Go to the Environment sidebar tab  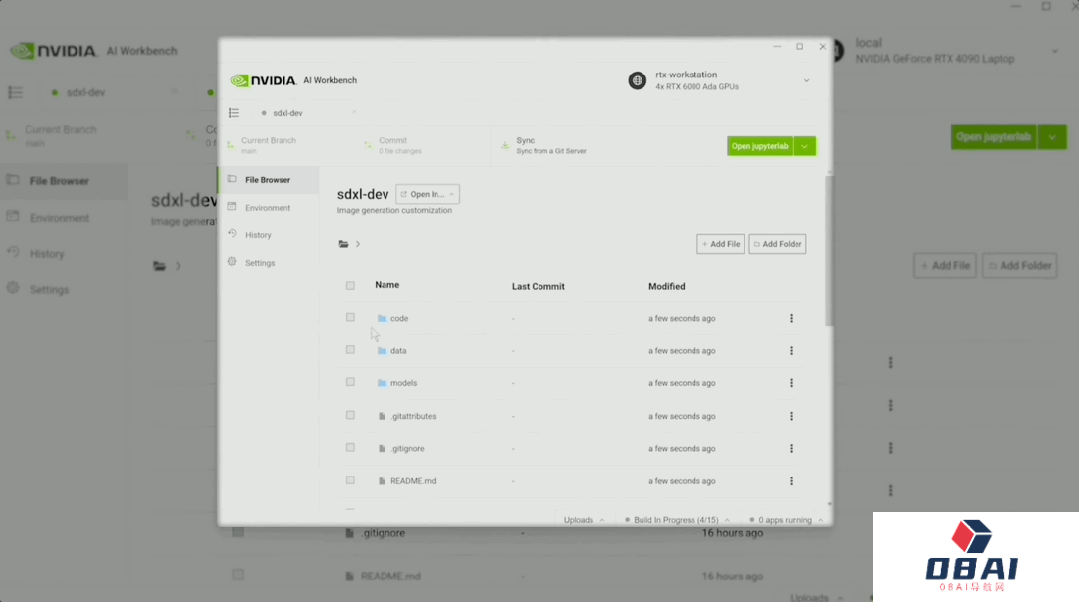(267, 208)
